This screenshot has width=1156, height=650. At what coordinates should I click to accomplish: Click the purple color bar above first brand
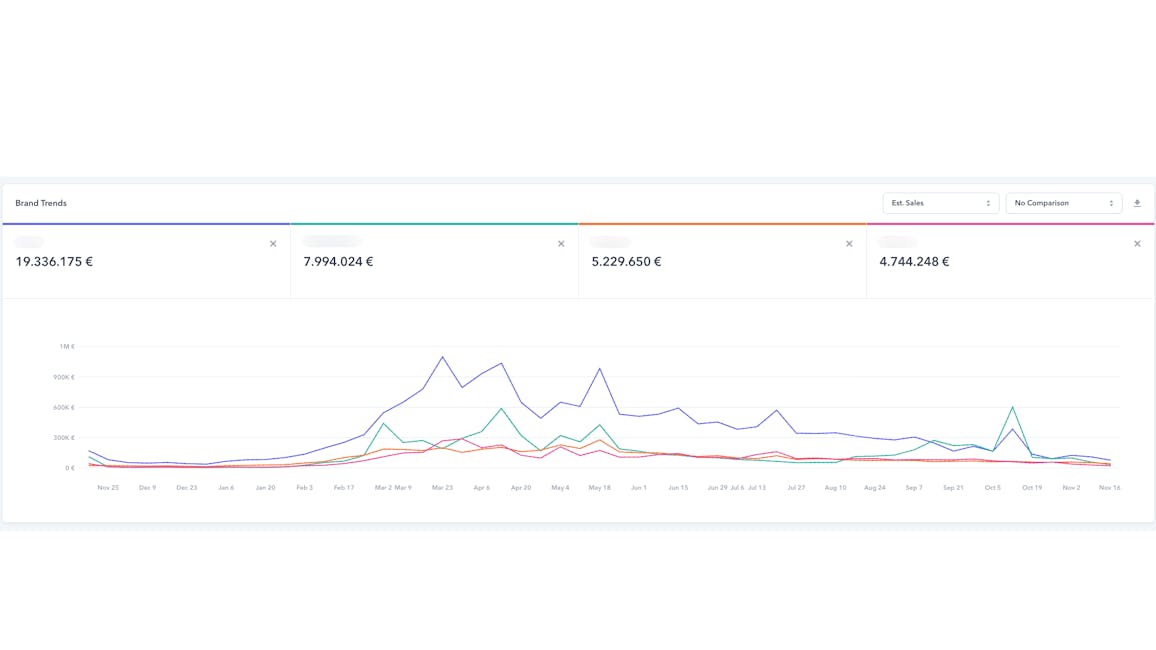tap(146, 224)
